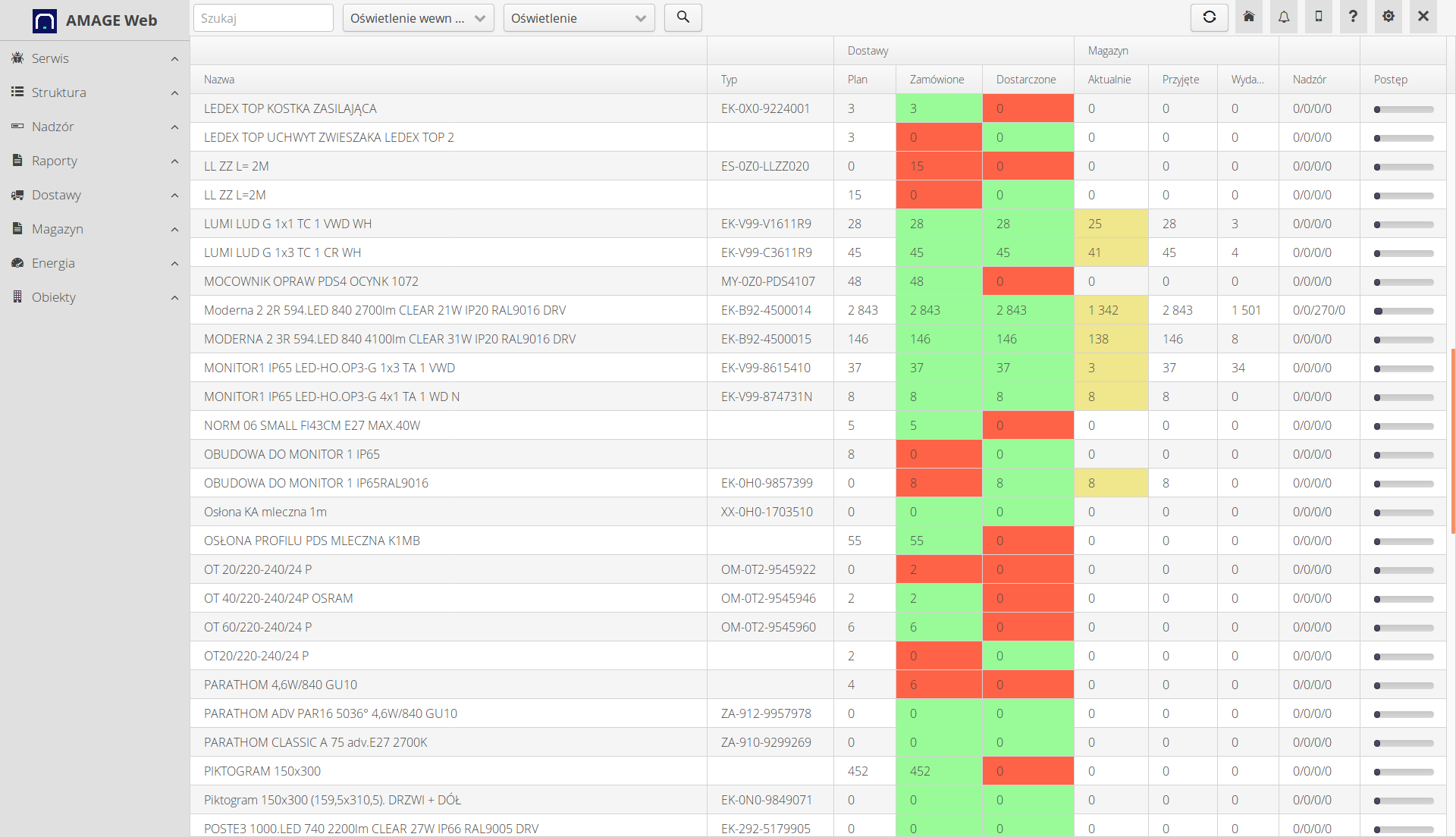Click the Szukaj search input field

262,18
